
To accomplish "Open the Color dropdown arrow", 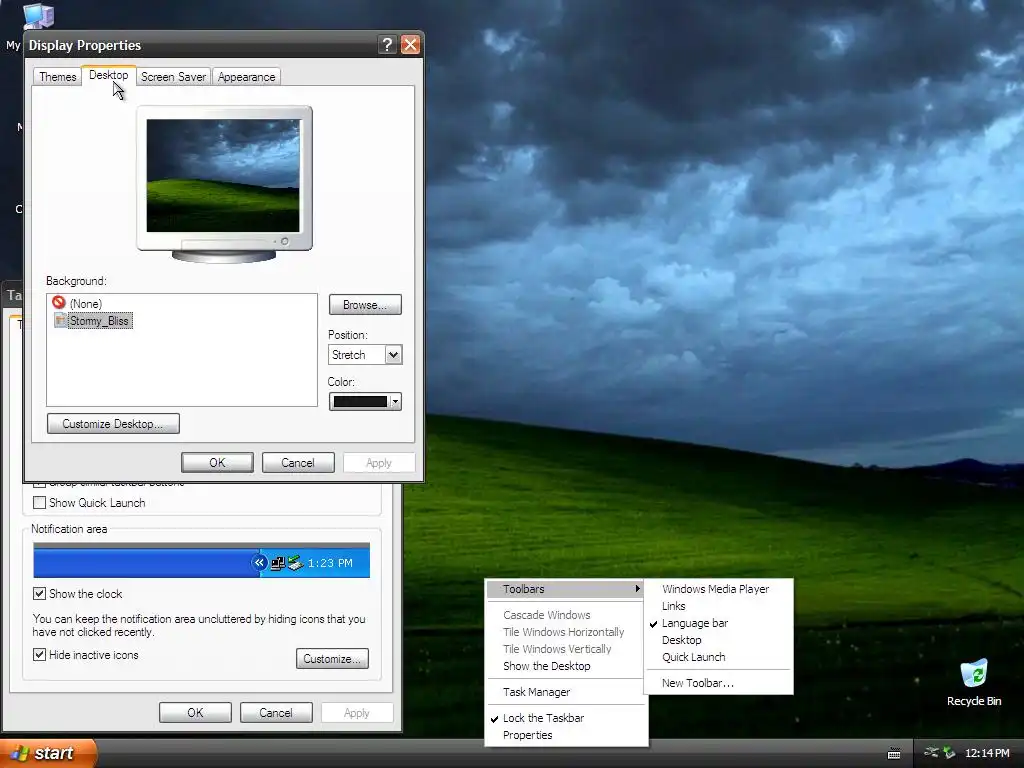I will (x=395, y=402).
